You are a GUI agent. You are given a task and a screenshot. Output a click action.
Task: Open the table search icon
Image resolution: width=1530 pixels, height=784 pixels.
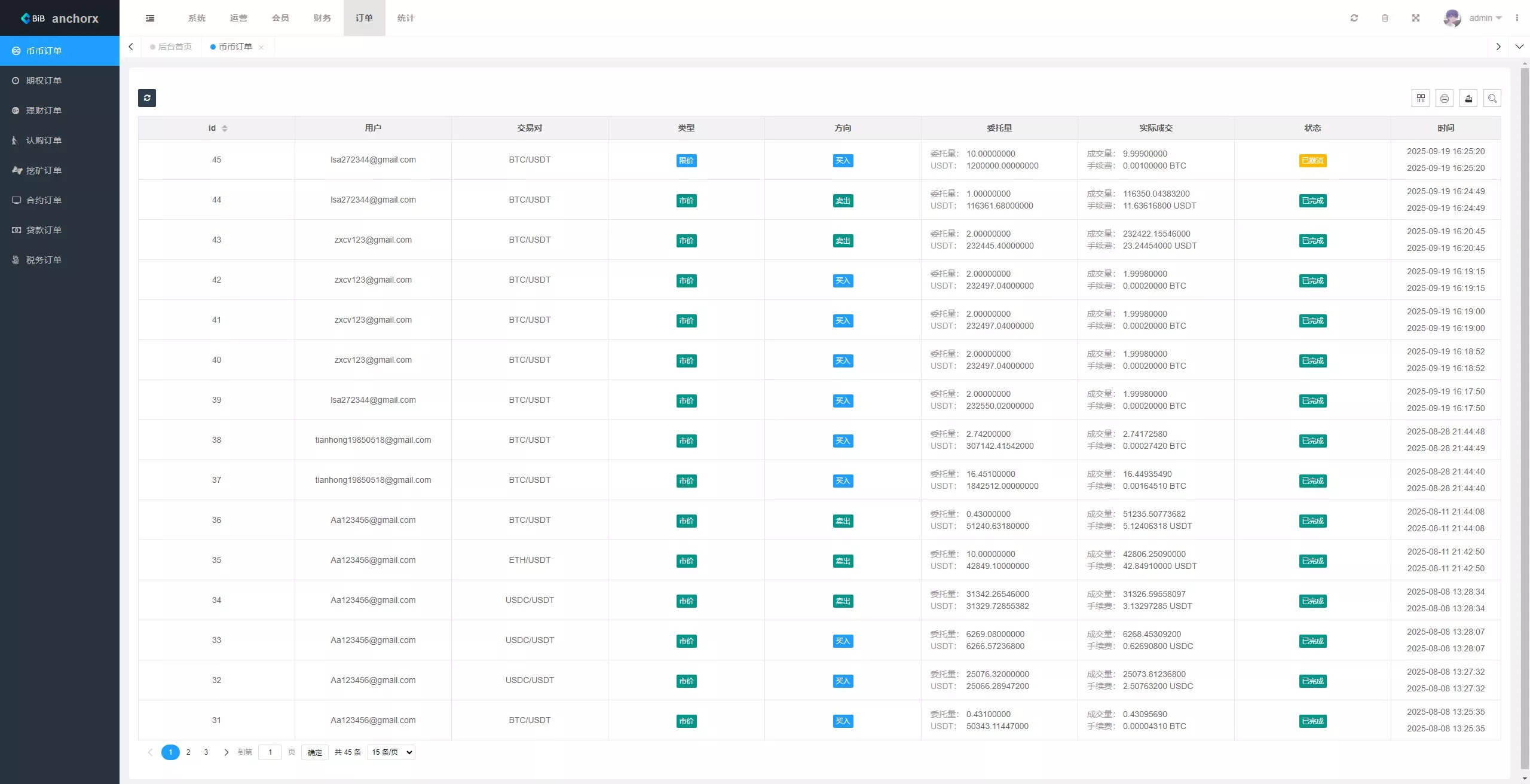click(1492, 99)
